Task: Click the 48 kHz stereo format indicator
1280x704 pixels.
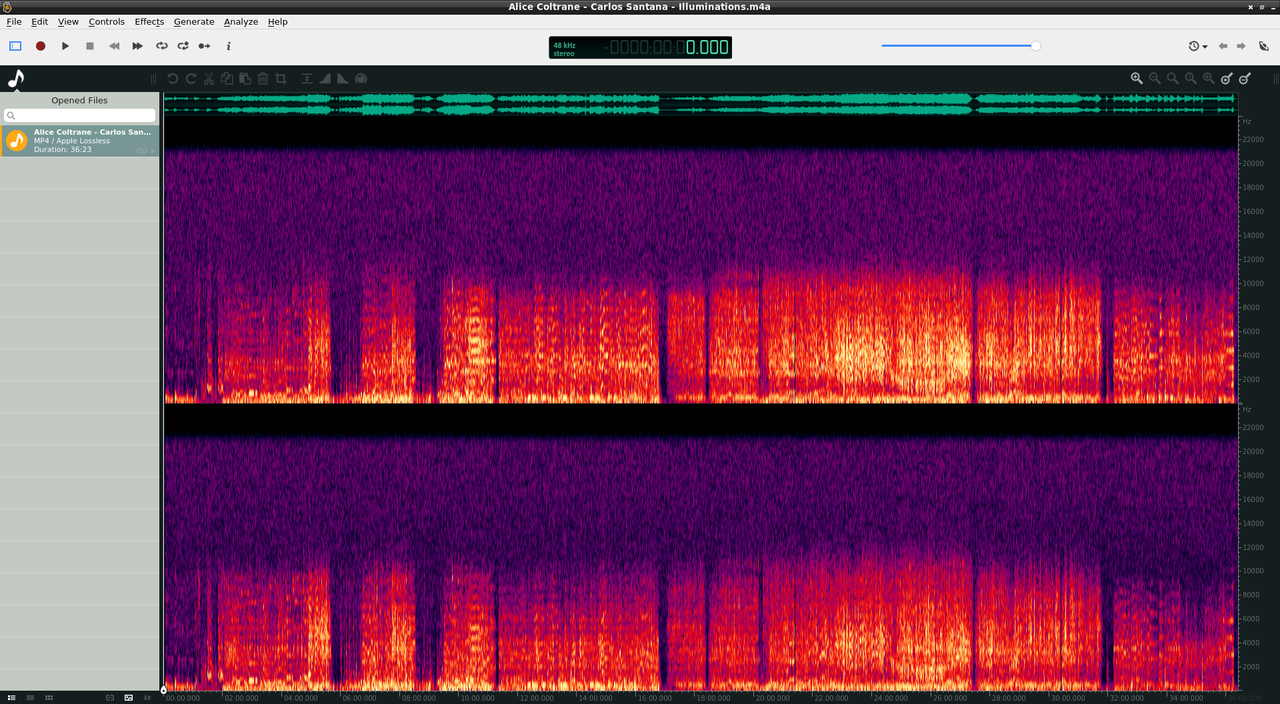Action: point(565,48)
